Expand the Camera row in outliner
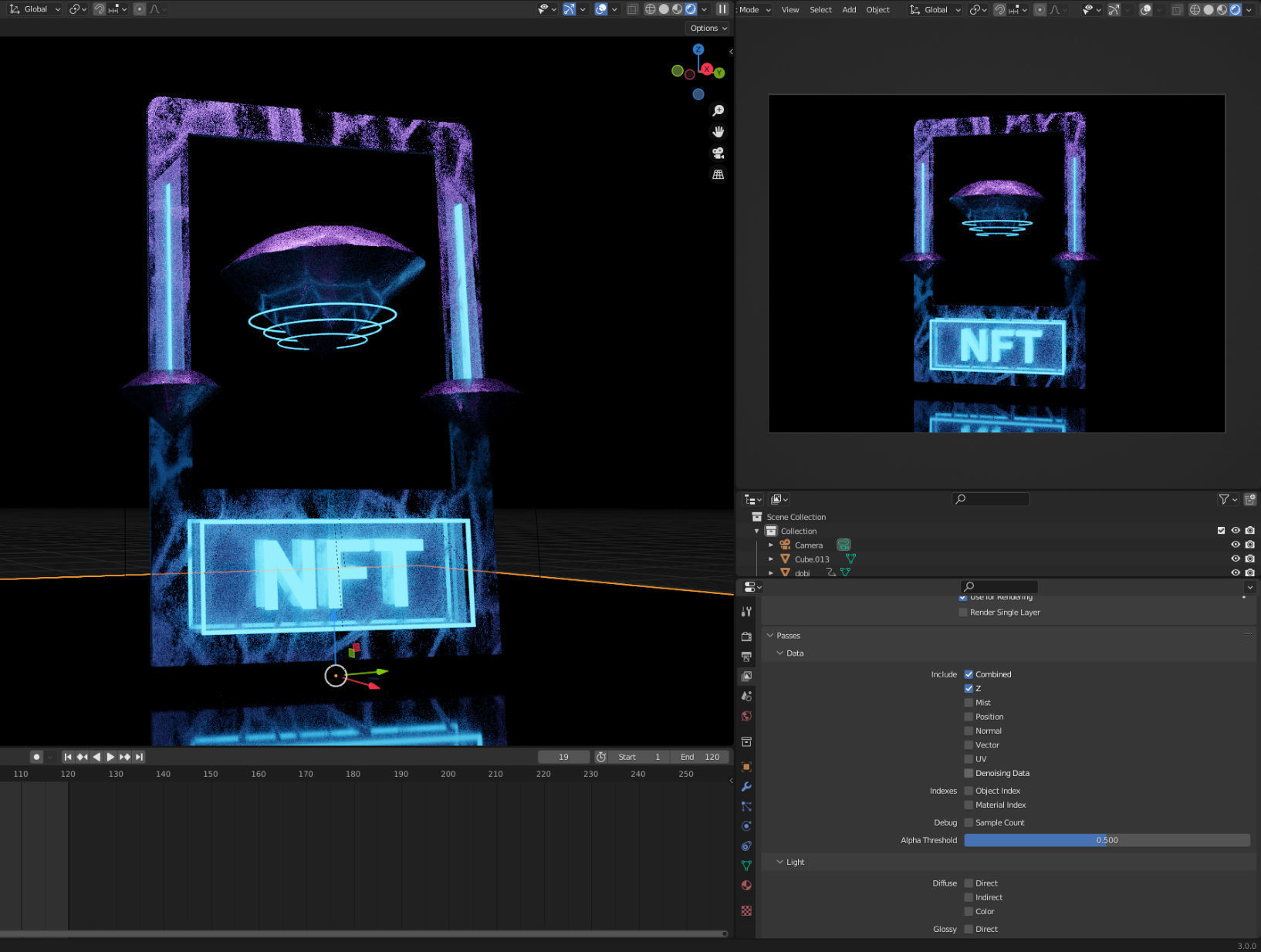Screen dimensions: 1261x952 pos(770,545)
